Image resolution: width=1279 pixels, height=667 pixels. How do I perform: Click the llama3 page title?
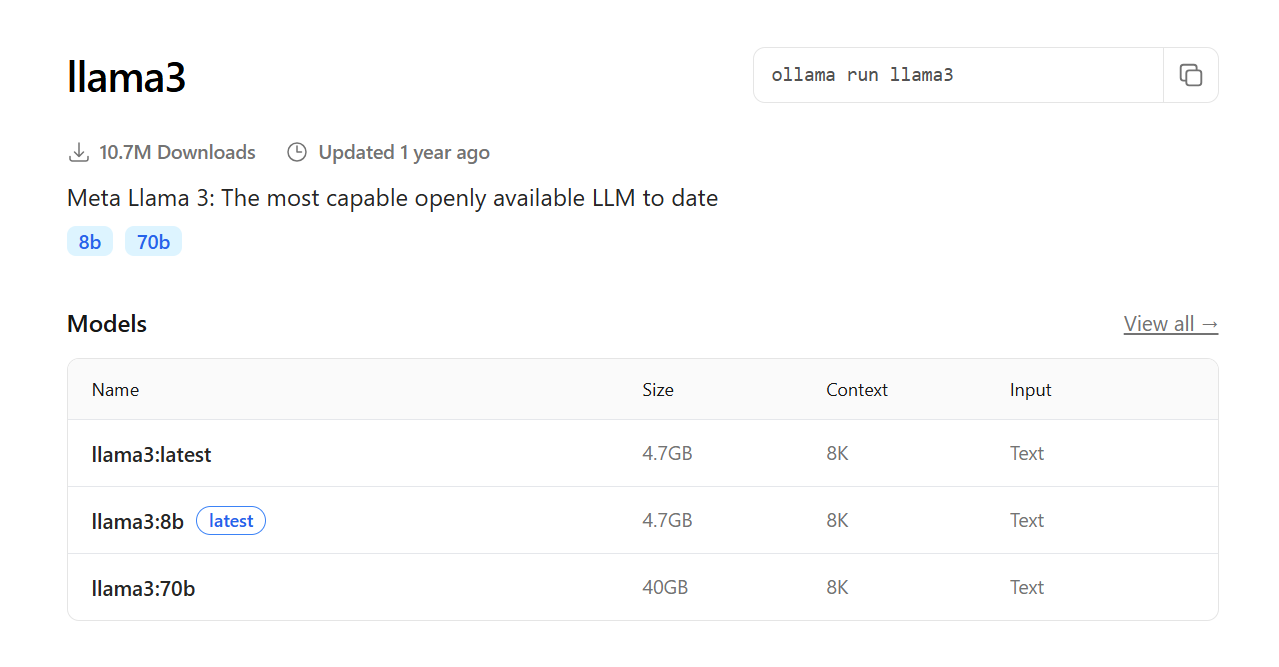127,77
